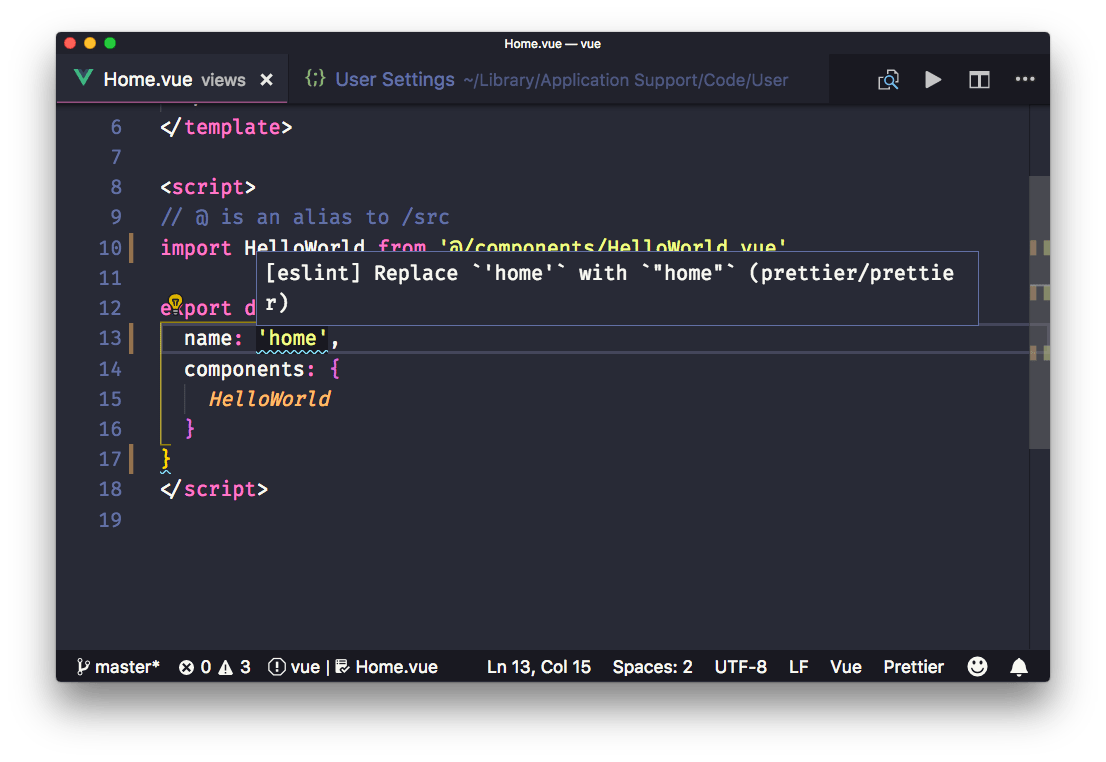Change the UTF-8 encoding selector

[740, 667]
